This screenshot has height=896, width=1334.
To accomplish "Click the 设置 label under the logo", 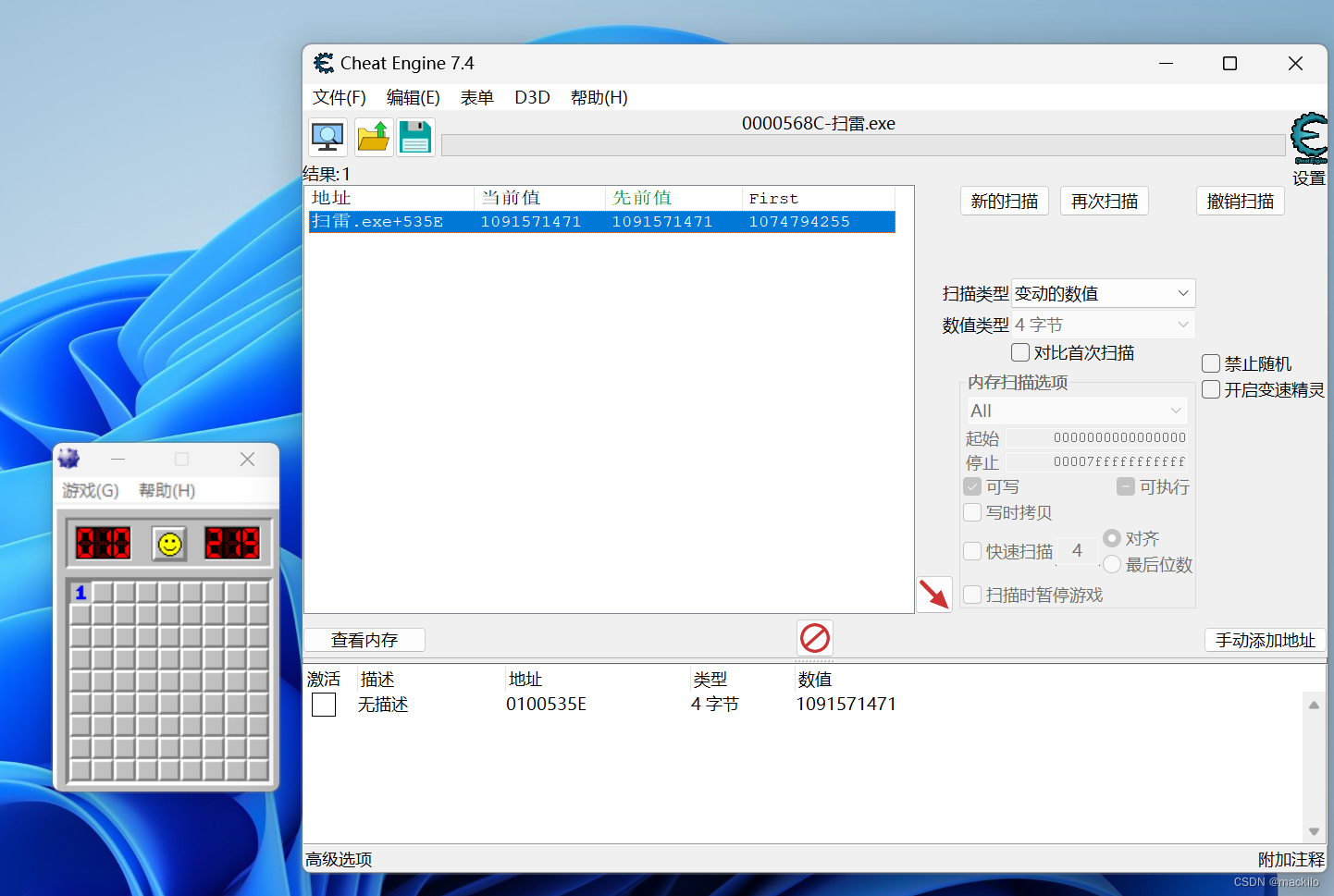I will (1309, 178).
